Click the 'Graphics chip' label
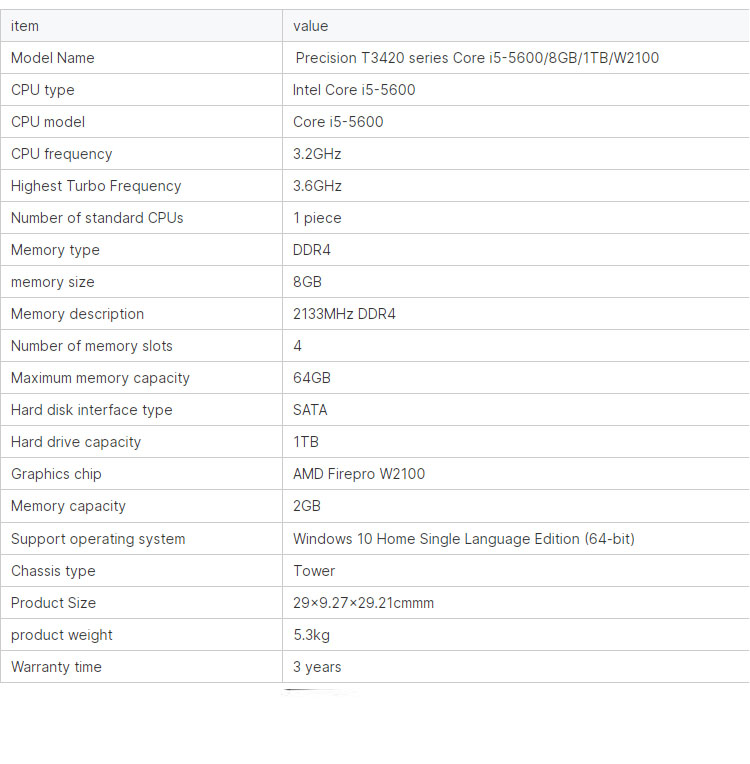This screenshot has width=750, height=764. click(x=56, y=474)
